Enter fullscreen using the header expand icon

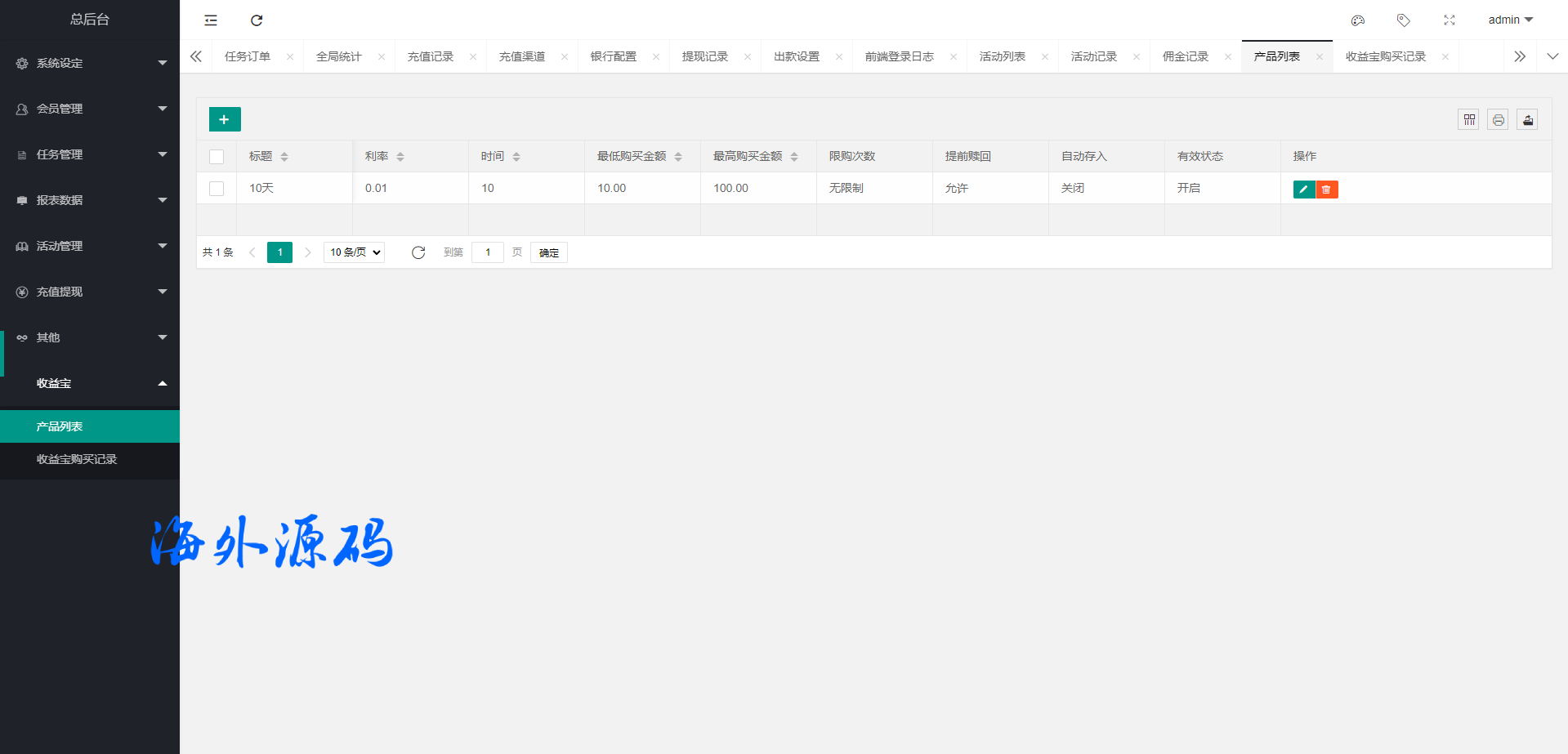[x=1450, y=20]
